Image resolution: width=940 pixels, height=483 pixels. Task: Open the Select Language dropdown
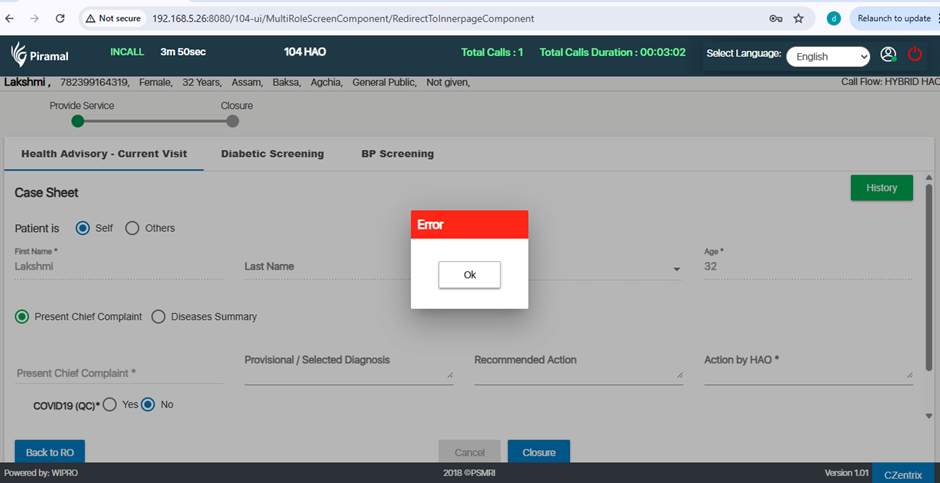pyautogui.click(x=827, y=57)
